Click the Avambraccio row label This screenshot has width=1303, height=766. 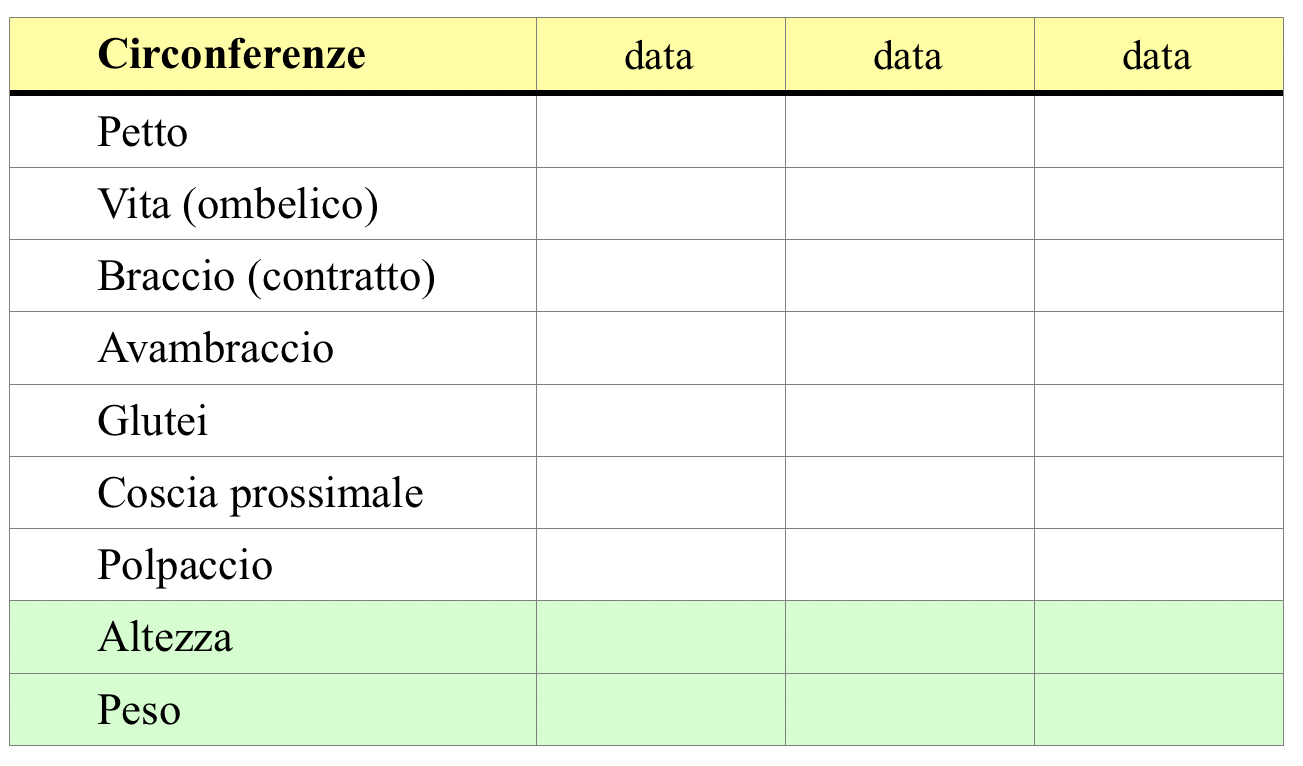215,348
